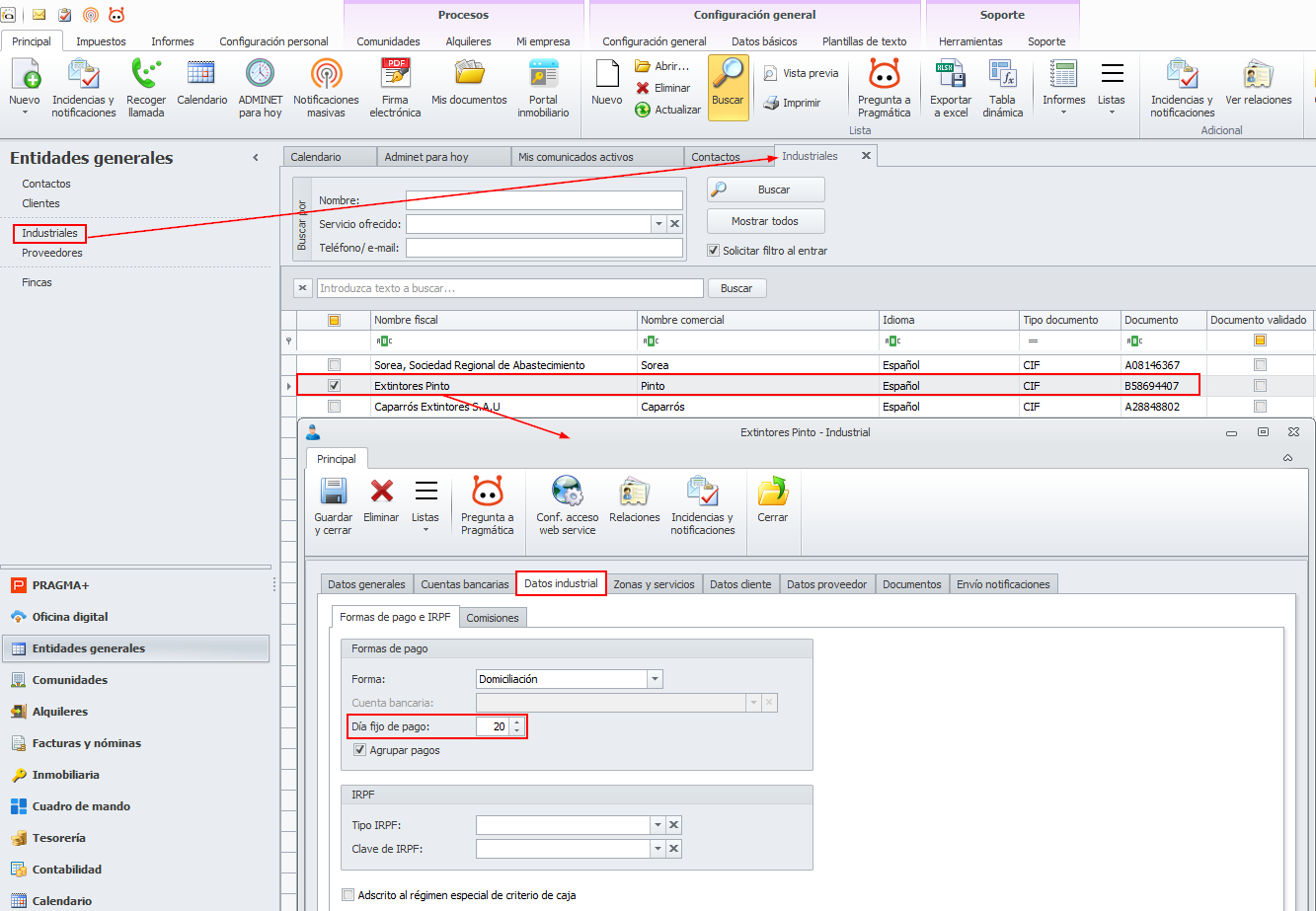Viewport: 1316px width, 911px height.
Task: Click Eliminar in the Extintores Pinto window
Action: pyautogui.click(x=381, y=501)
